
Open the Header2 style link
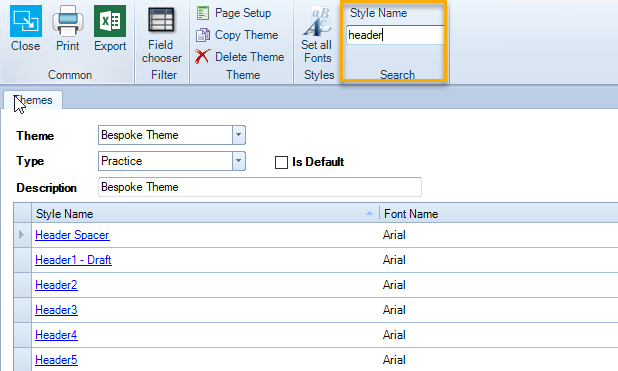click(56, 285)
